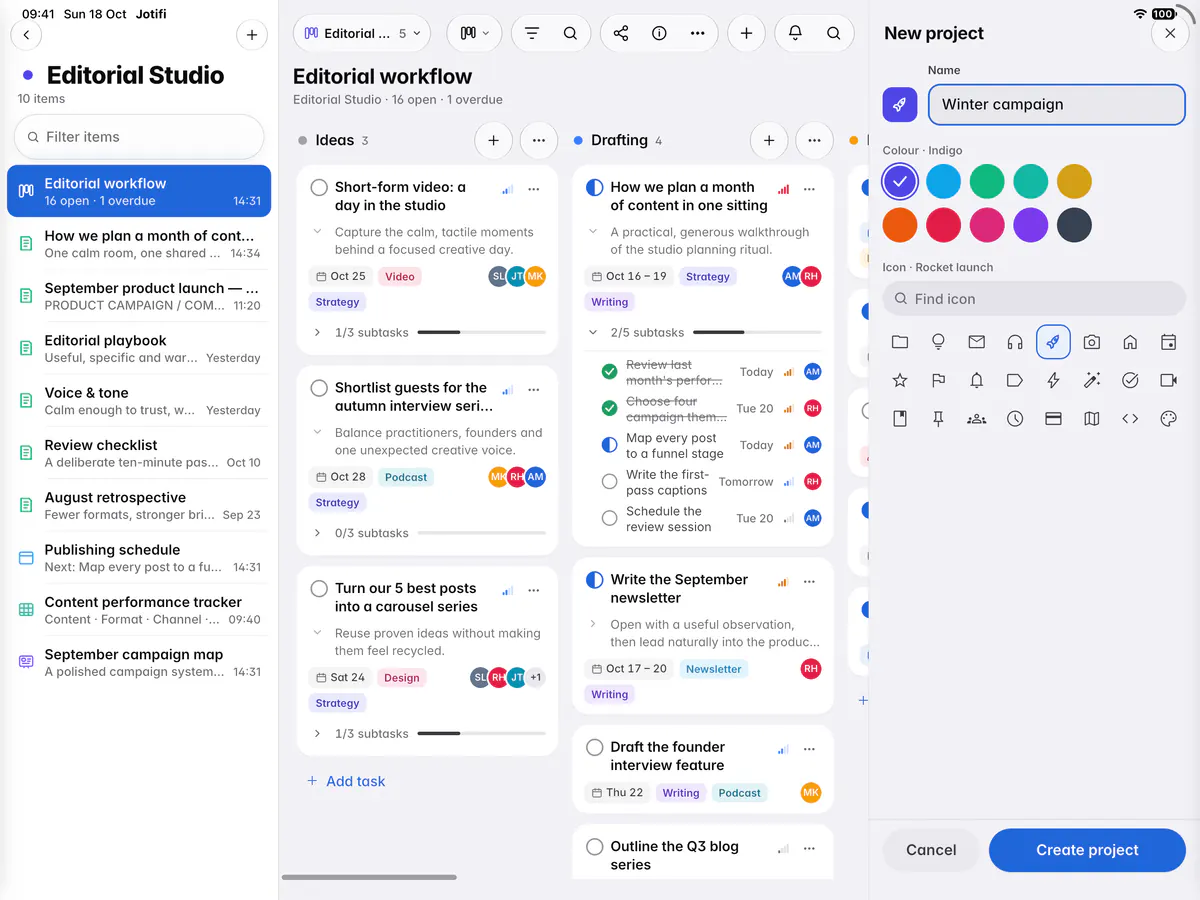Screen dimensions: 1200x900
Task: Select the lightning bolt icon
Action: pos(1053,380)
